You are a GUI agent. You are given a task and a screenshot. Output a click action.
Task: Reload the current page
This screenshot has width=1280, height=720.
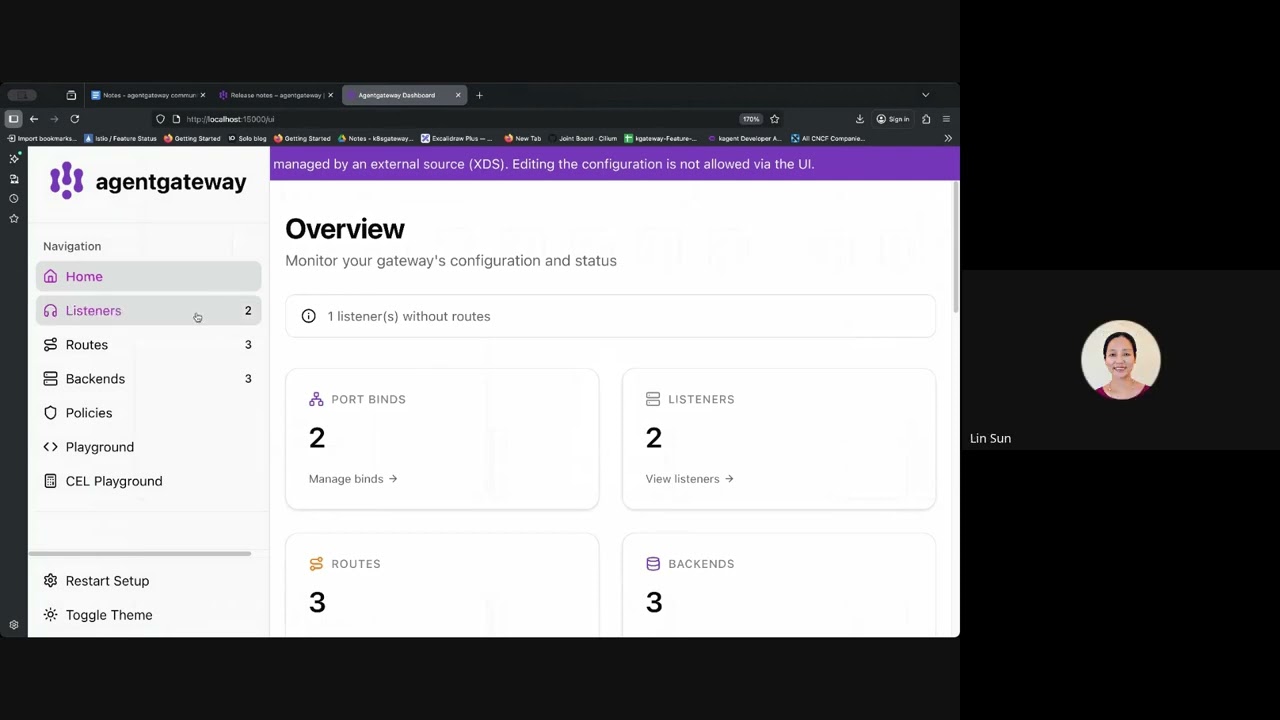(74, 119)
